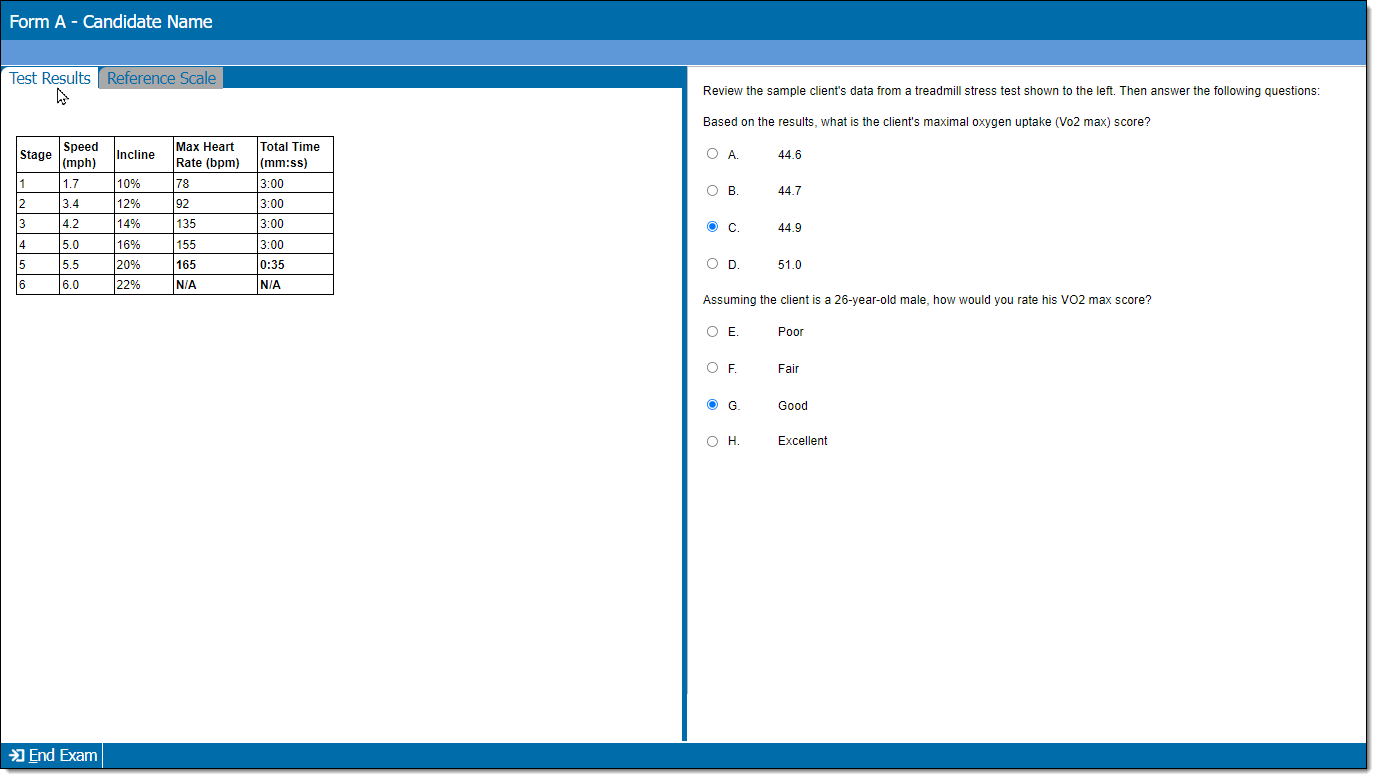Pick the Excellent rating radio button
The height and width of the screenshot is (779, 1377).
712,441
